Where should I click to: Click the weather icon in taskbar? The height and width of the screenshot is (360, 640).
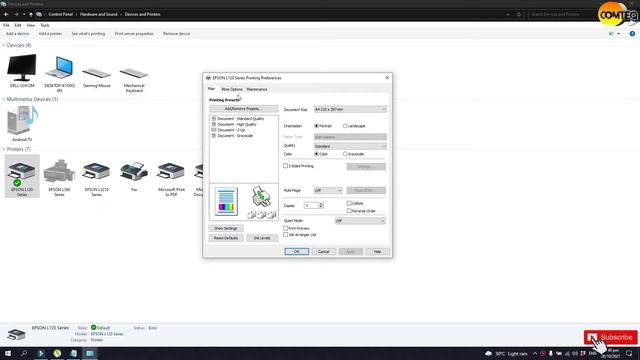click(489, 353)
